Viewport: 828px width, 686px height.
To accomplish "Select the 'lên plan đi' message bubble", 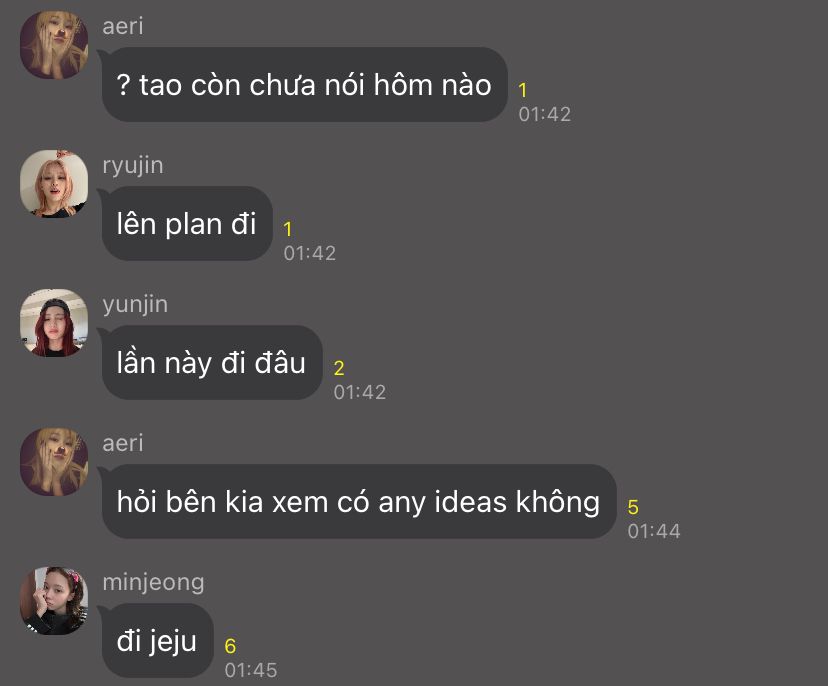I will [187, 223].
